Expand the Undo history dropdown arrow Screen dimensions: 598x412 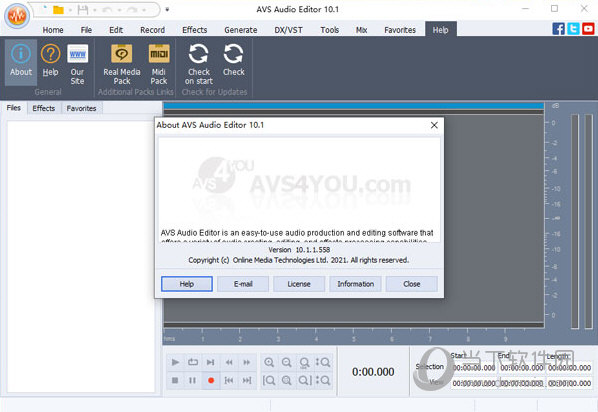pyautogui.click(x=119, y=10)
